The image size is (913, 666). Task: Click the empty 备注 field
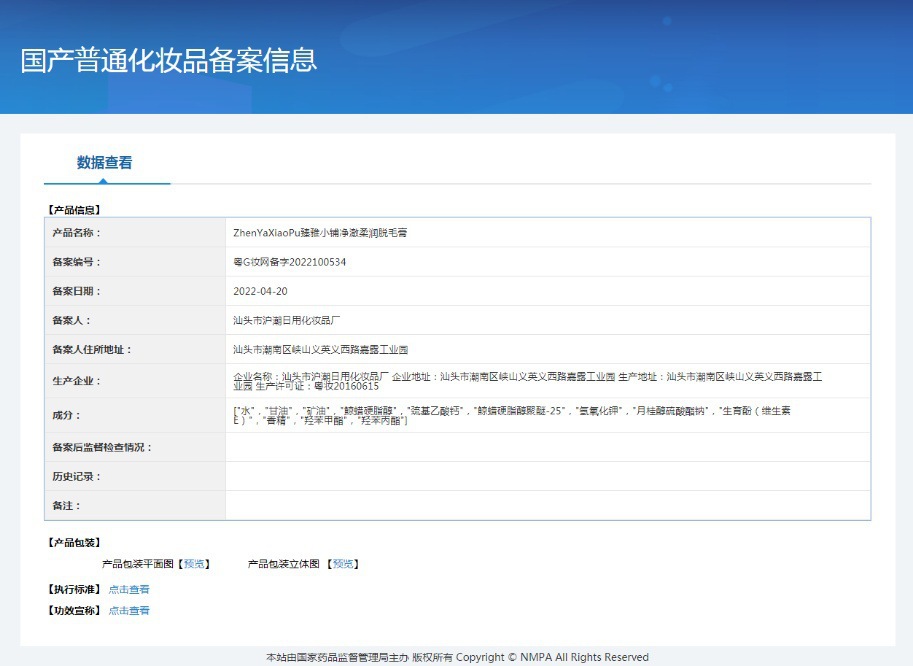tap(548, 505)
